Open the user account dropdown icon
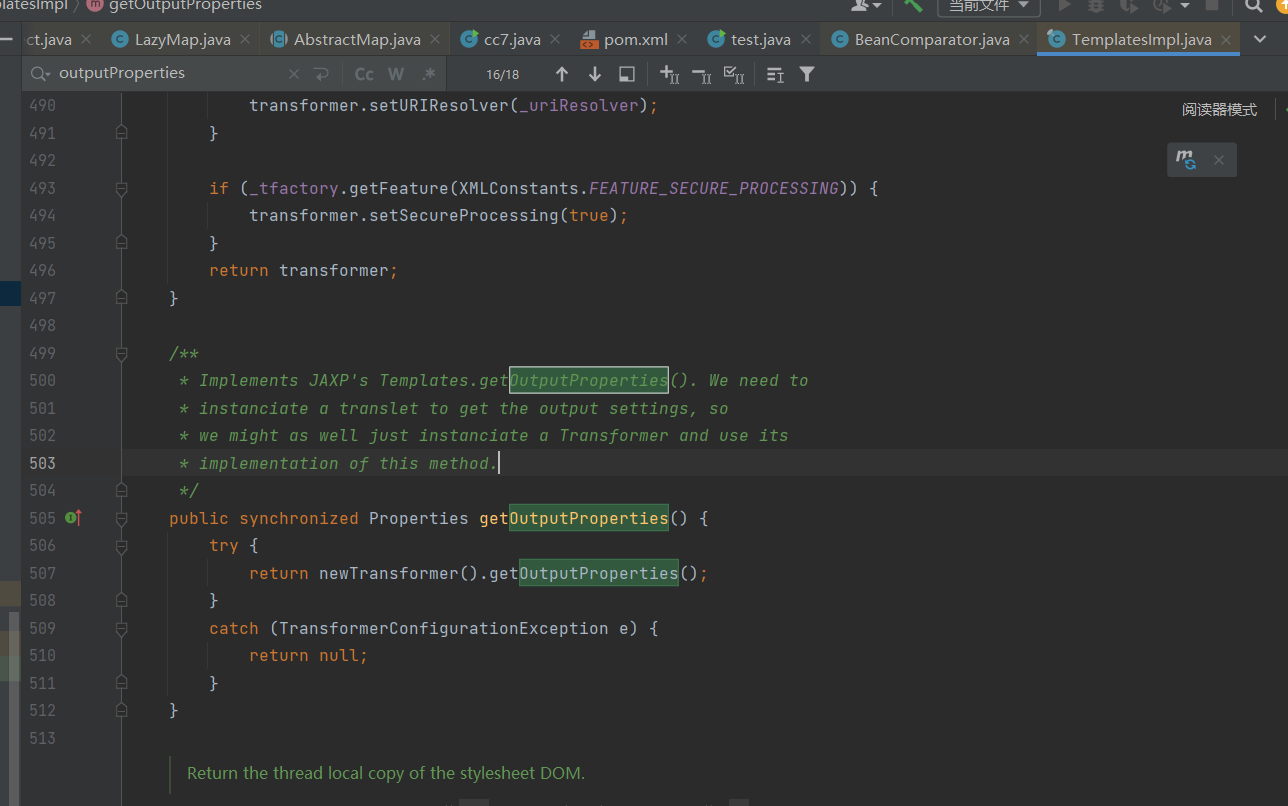This screenshot has width=1288, height=806. pos(866,5)
